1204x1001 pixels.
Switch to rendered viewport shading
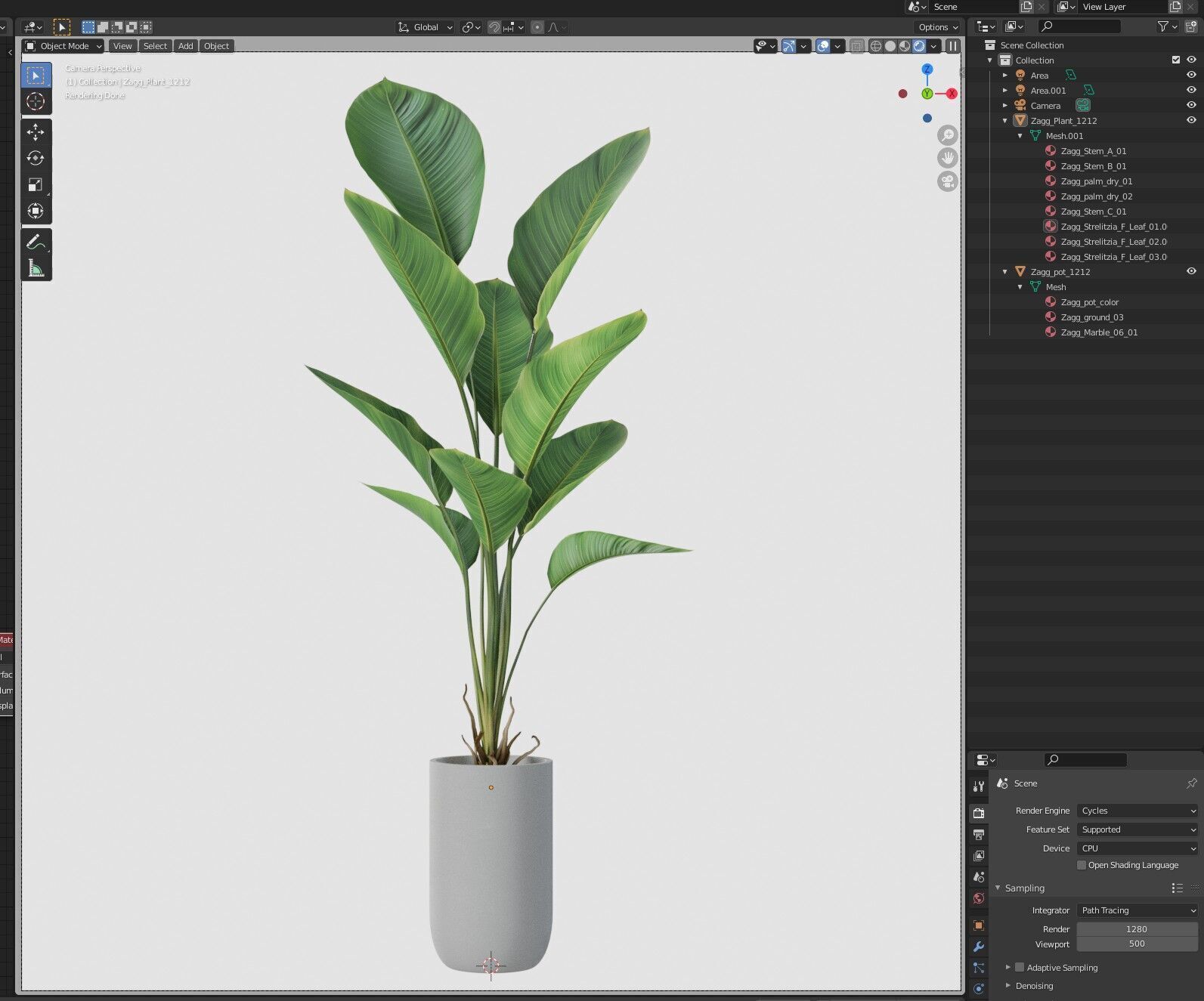919,46
